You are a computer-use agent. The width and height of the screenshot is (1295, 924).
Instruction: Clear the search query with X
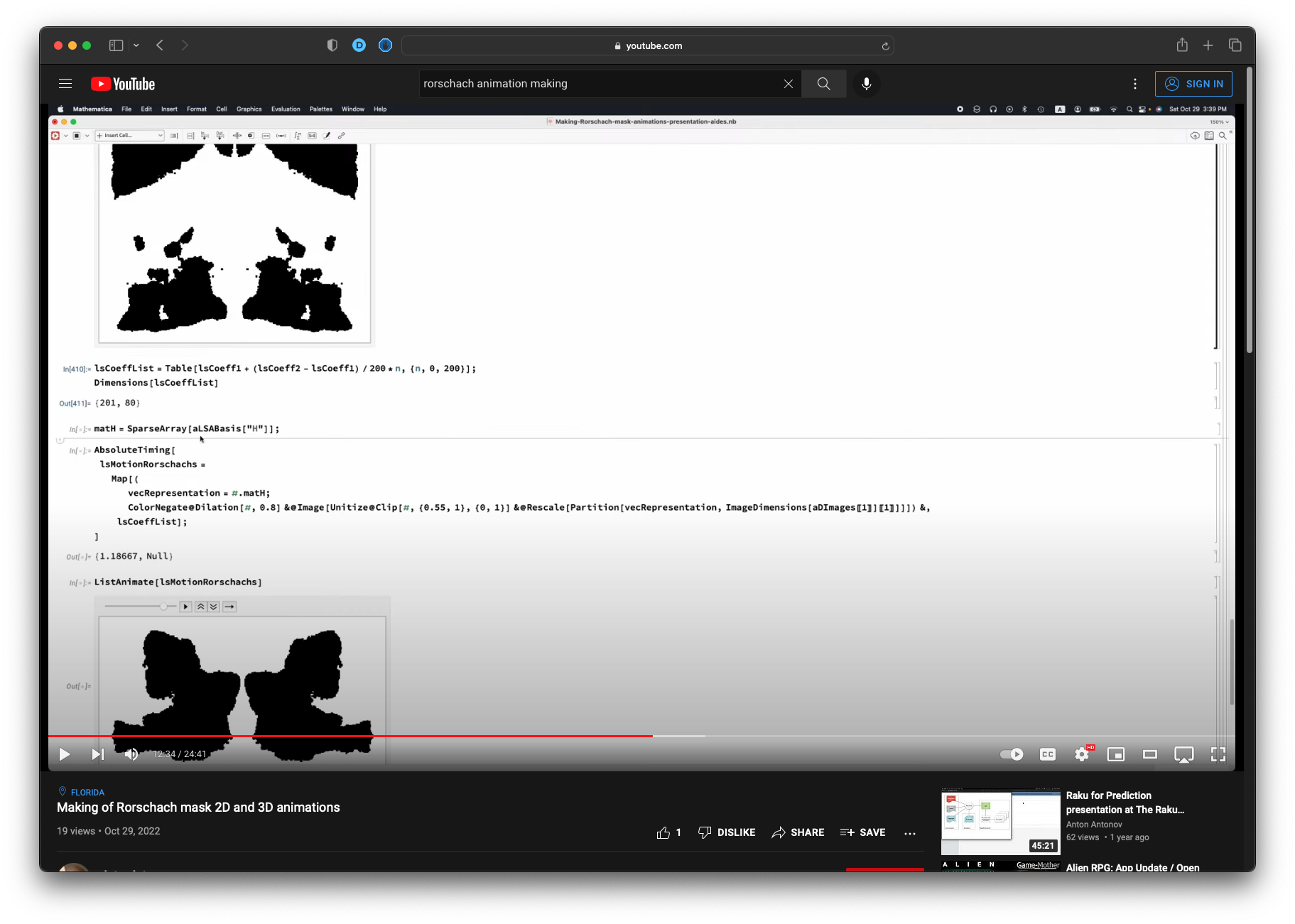click(x=789, y=84)
